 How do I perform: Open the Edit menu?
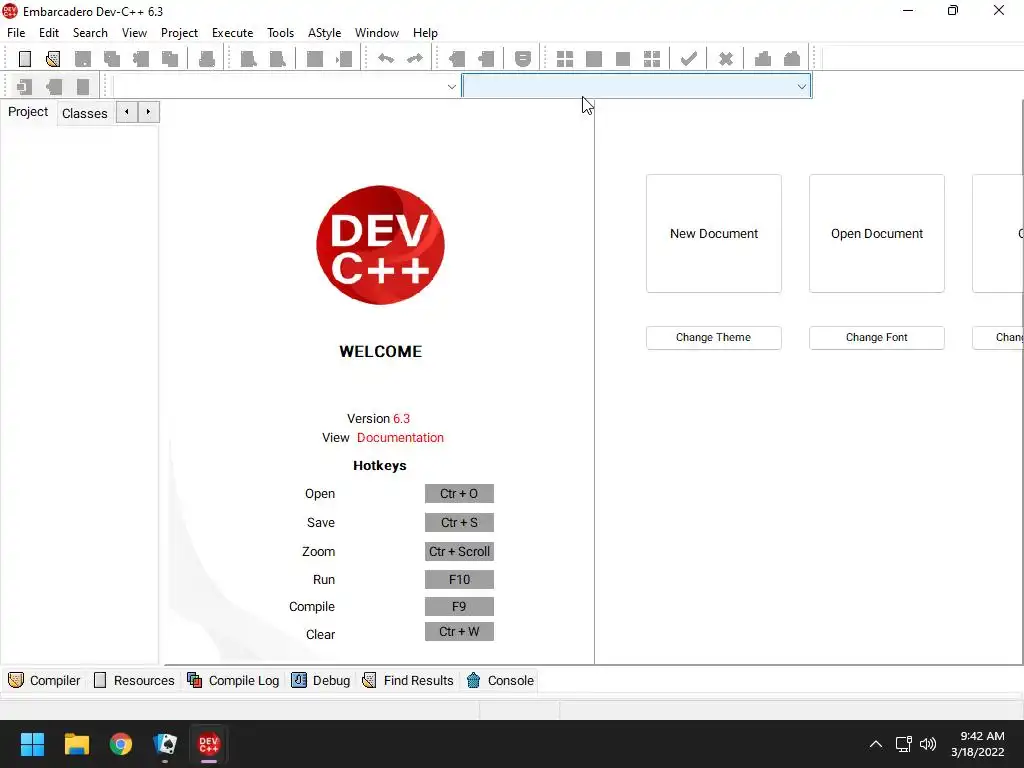[49, 33]
